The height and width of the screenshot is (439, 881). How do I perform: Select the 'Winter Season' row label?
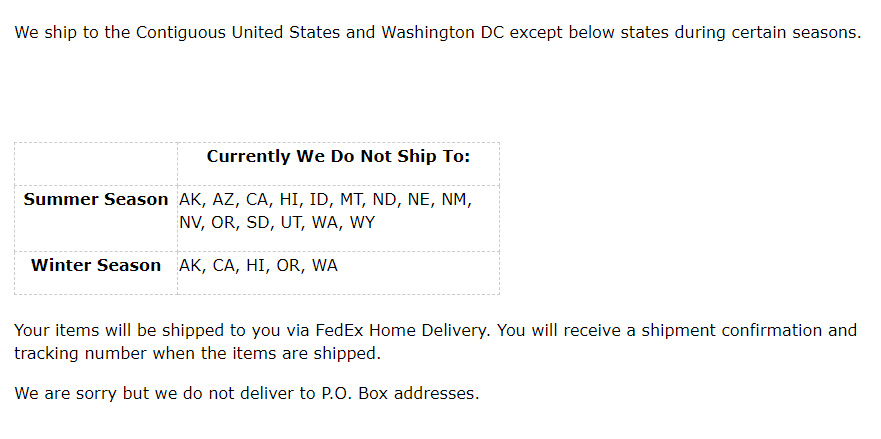tap(96, 266)
